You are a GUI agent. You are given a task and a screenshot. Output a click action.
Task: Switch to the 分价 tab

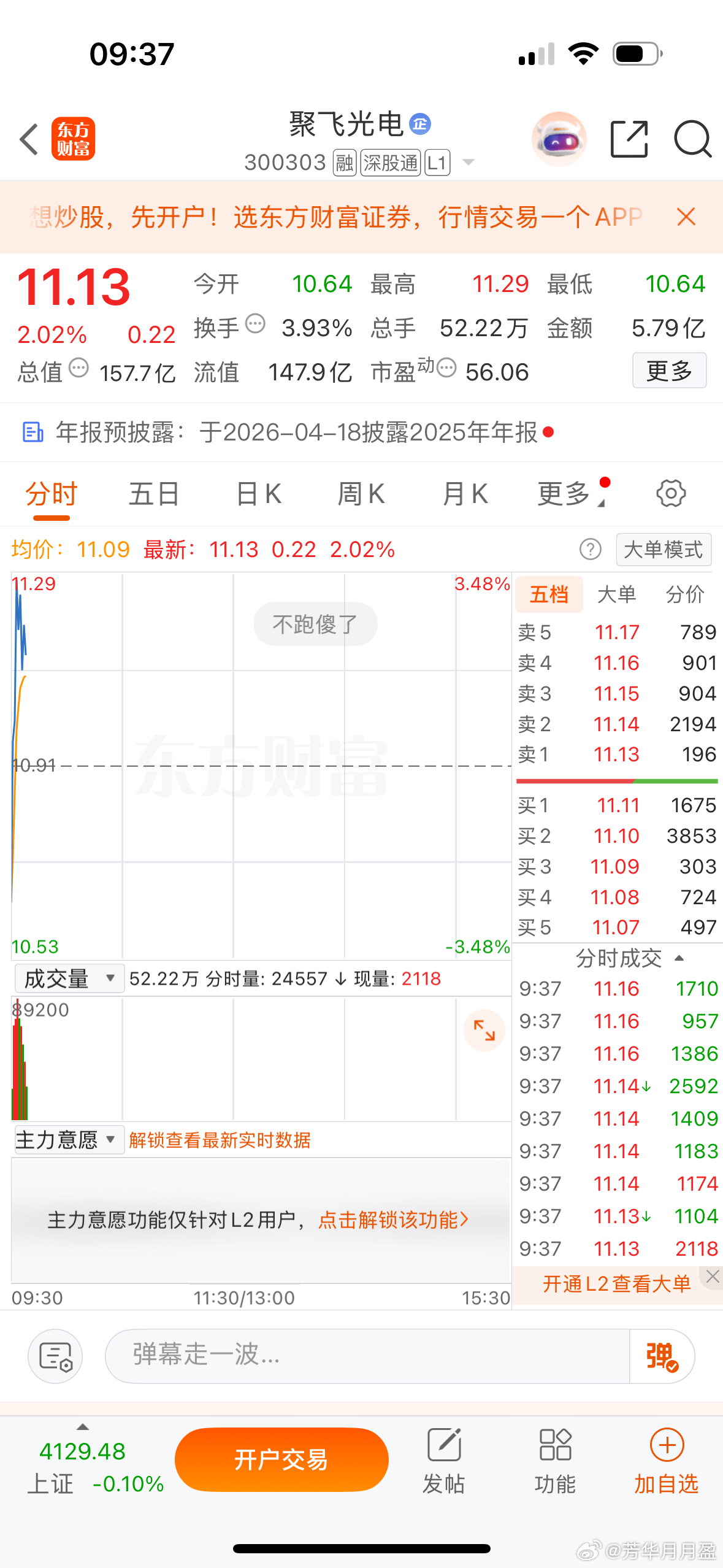point(685,594)
